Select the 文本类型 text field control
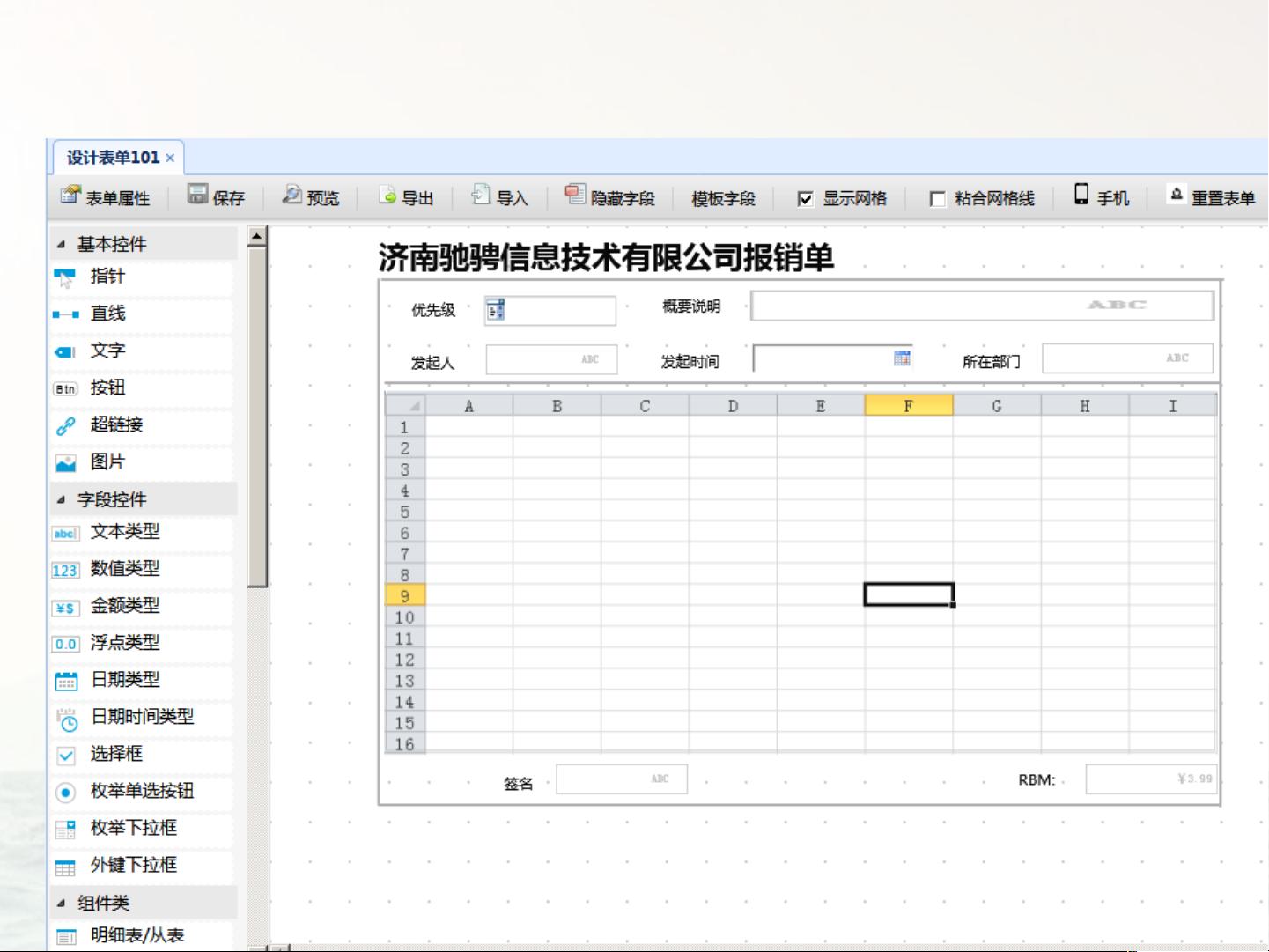 coord(143,532)
